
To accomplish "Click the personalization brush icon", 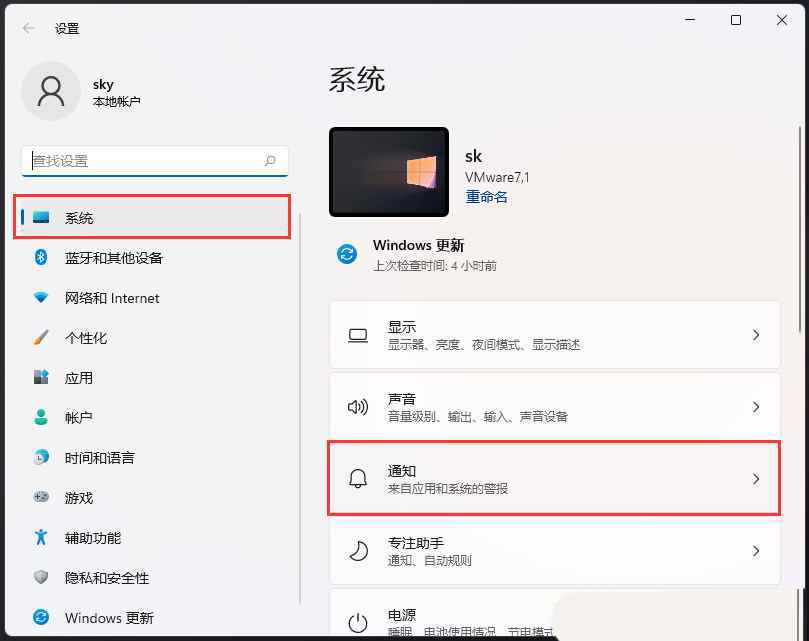I will tap(41, 338).
